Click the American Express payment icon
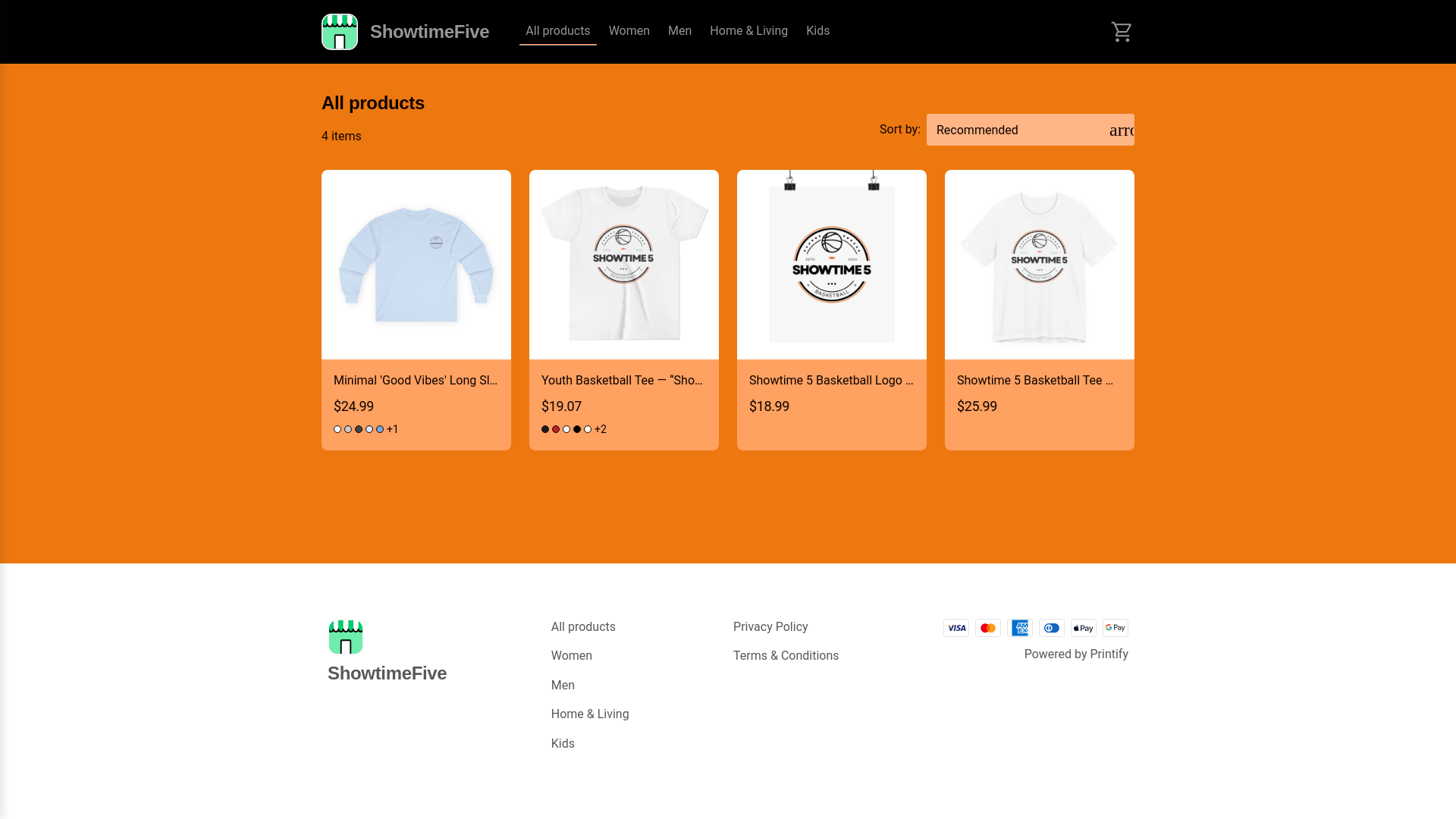 click(x=1020, y=628)
